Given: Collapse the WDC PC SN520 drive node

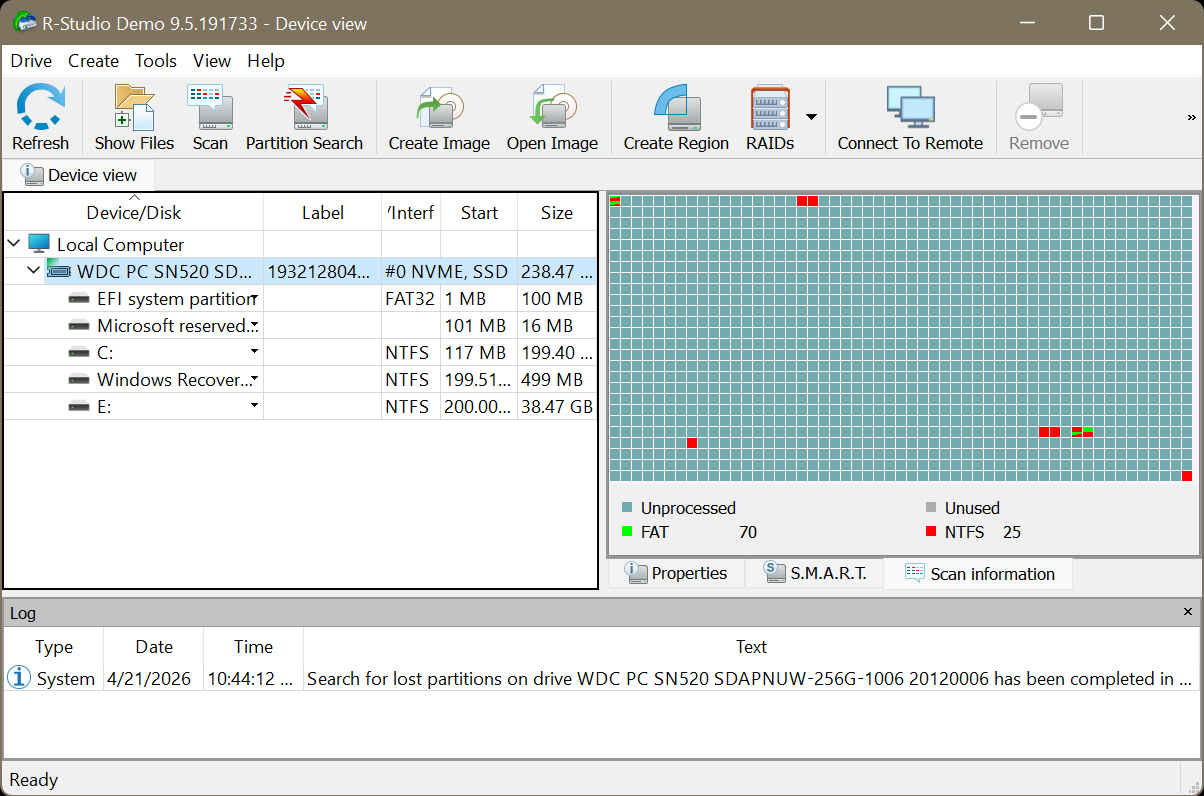Looking at the screenshot, I should pos(34,270).
